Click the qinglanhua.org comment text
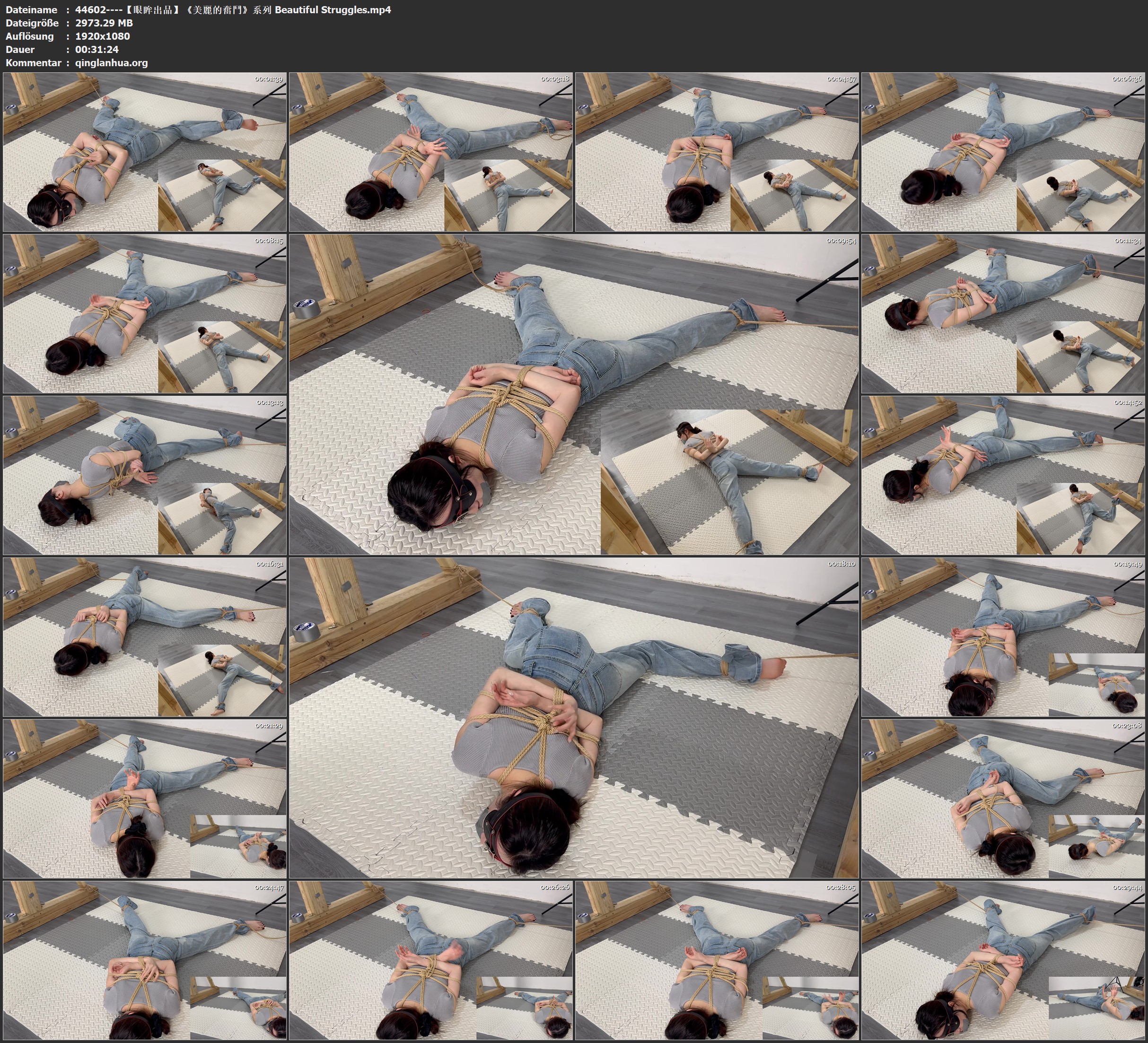 pyautogui.click(x=112, y=62)
